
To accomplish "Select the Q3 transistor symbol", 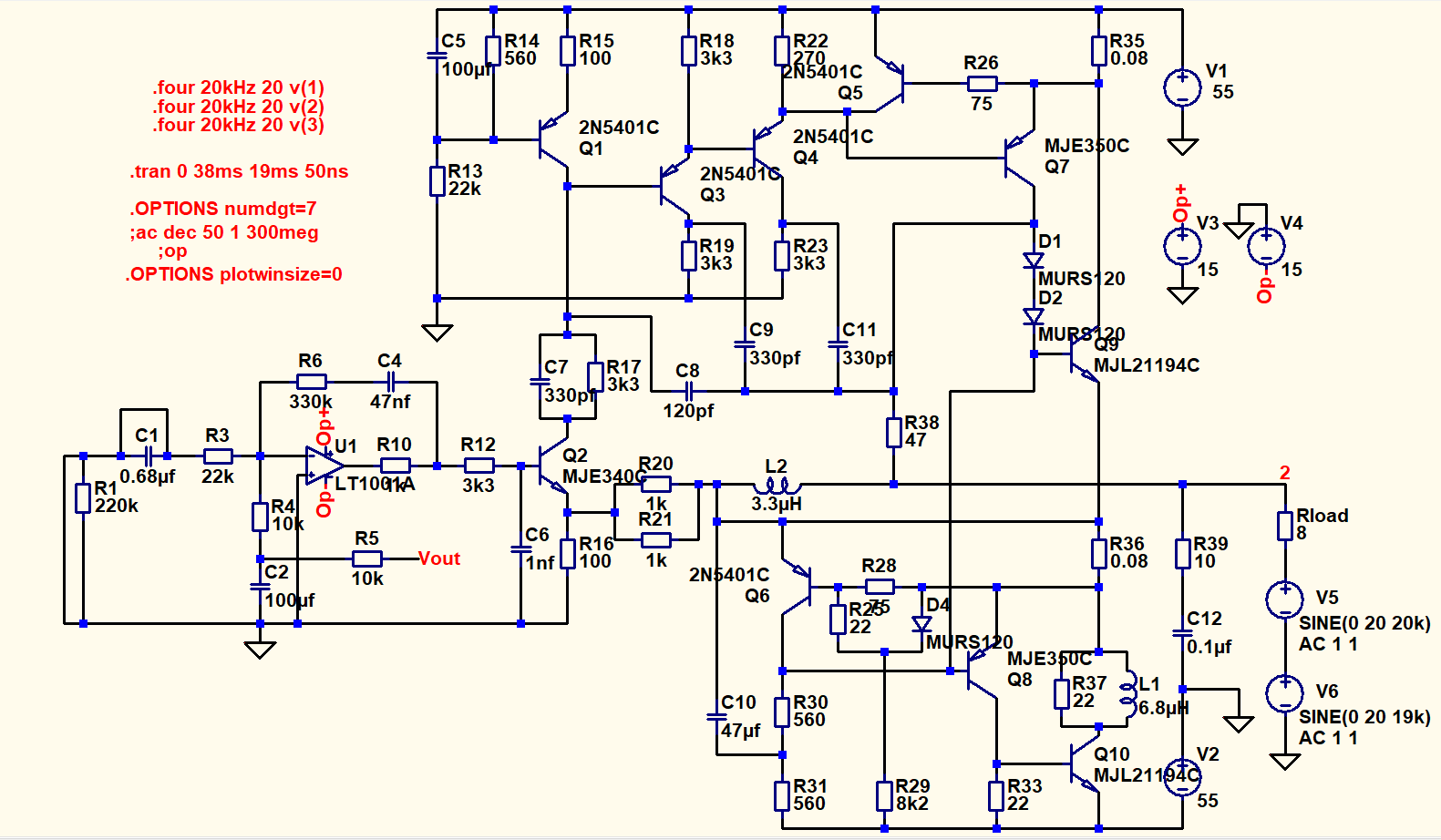I will (x=674, y=186).
